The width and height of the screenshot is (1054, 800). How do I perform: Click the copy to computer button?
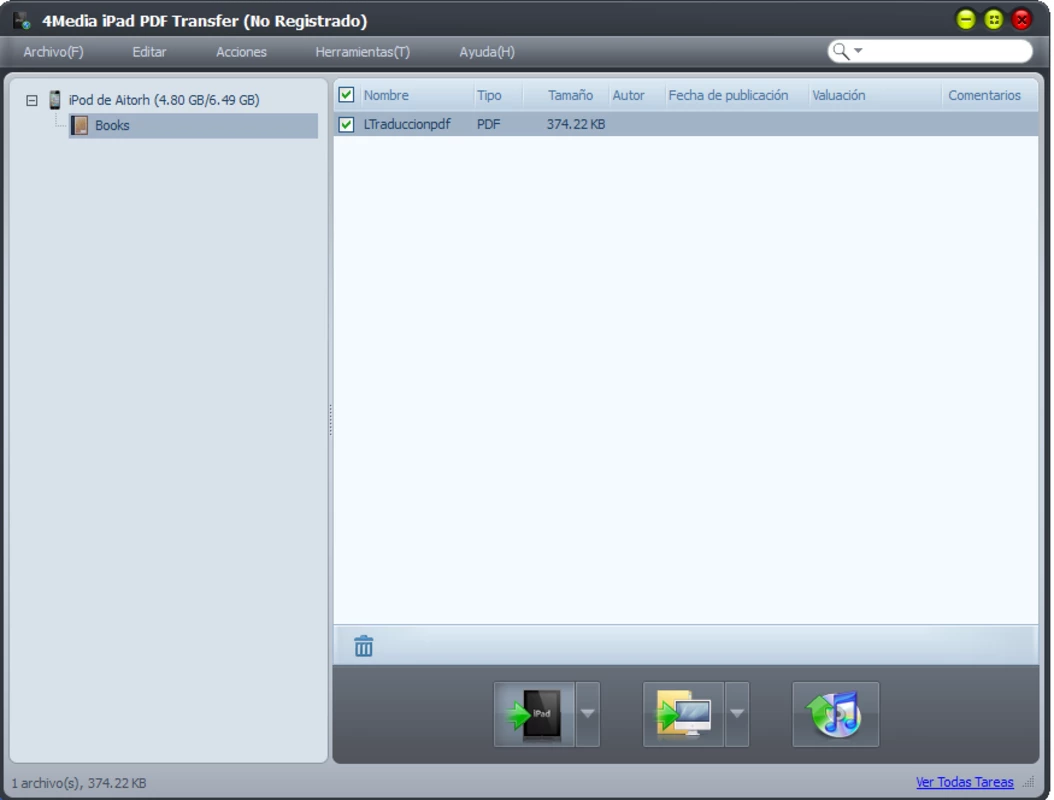point(683,714)
